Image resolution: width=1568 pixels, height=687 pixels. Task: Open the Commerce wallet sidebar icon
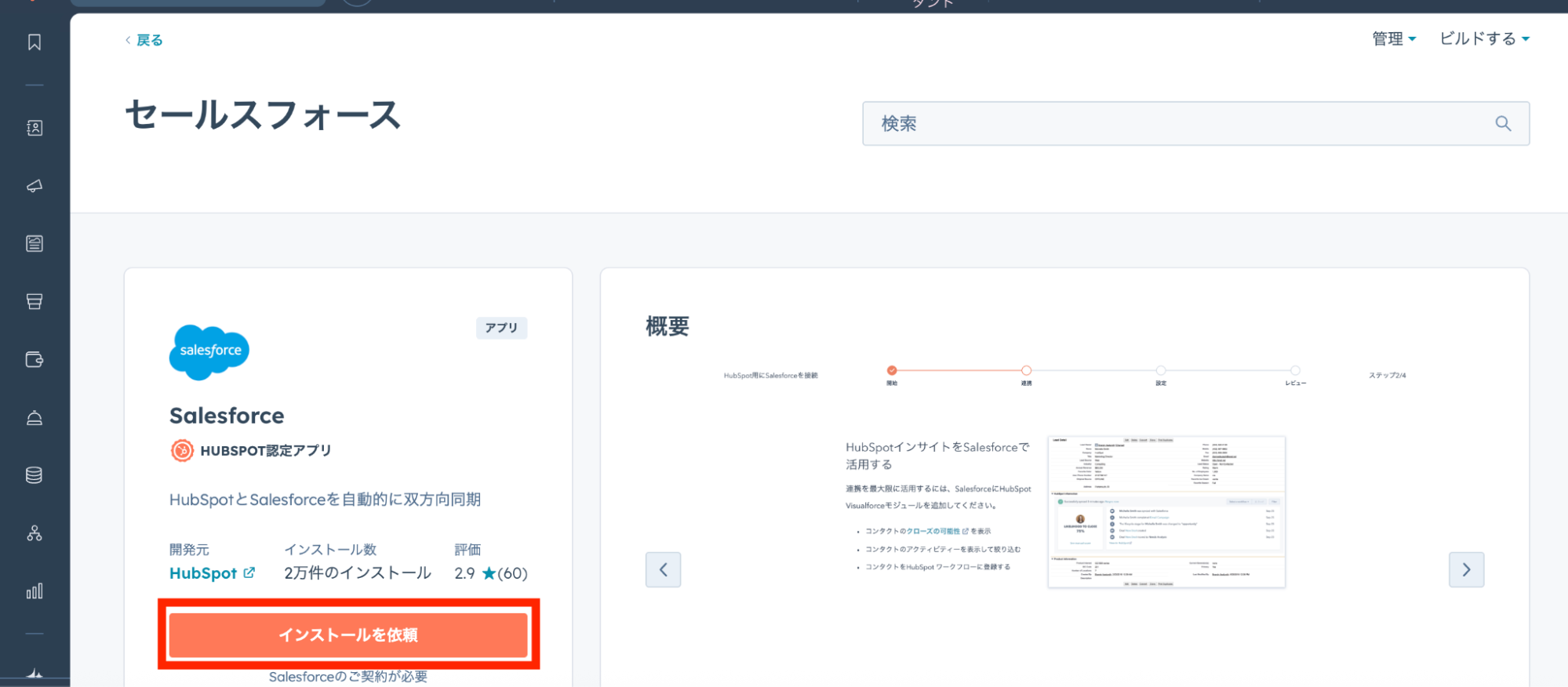pos(35,360)
